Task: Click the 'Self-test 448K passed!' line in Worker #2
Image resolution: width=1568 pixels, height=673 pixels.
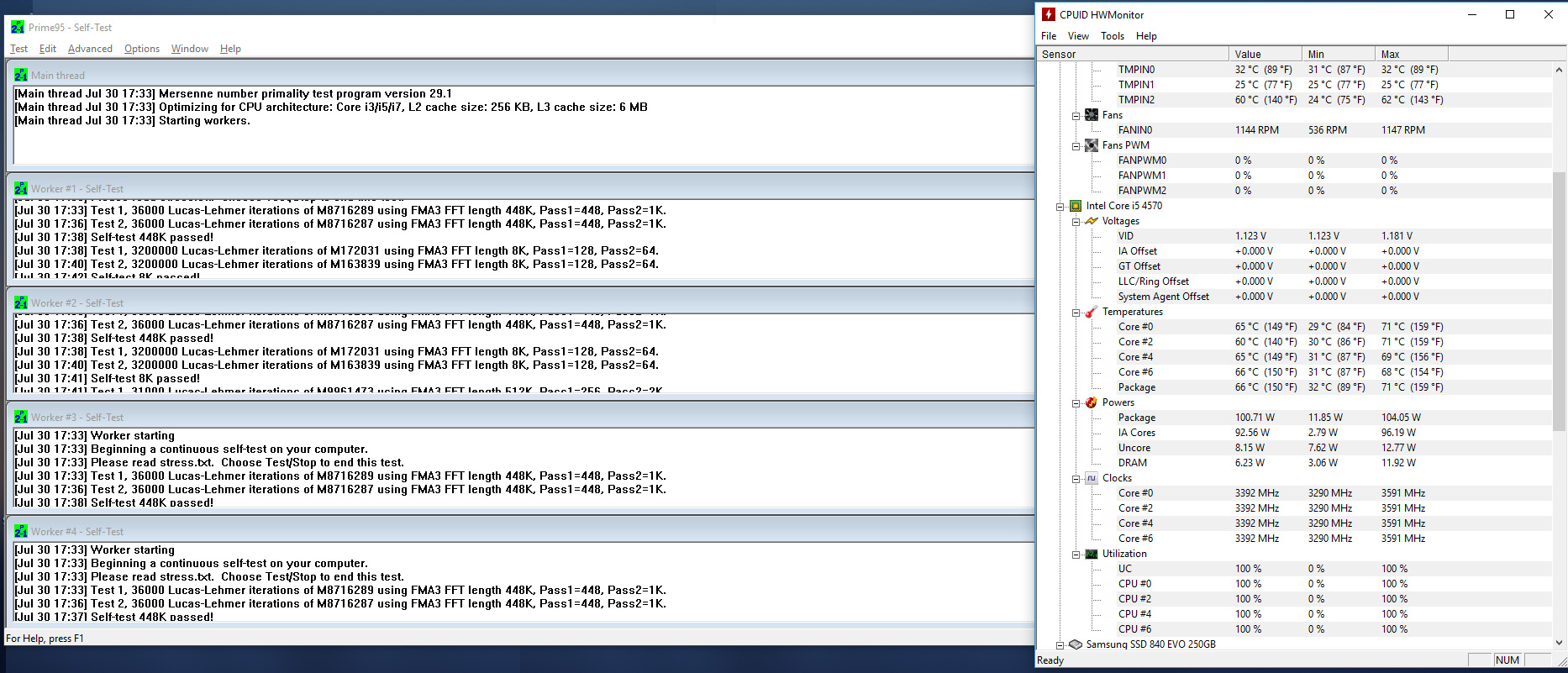Action: click(114, 339)
